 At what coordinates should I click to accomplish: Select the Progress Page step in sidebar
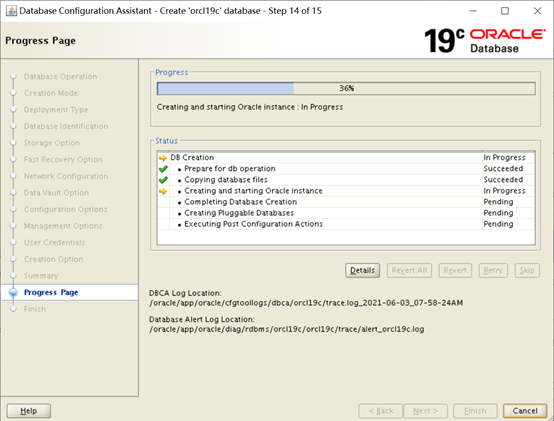(51, 292)
